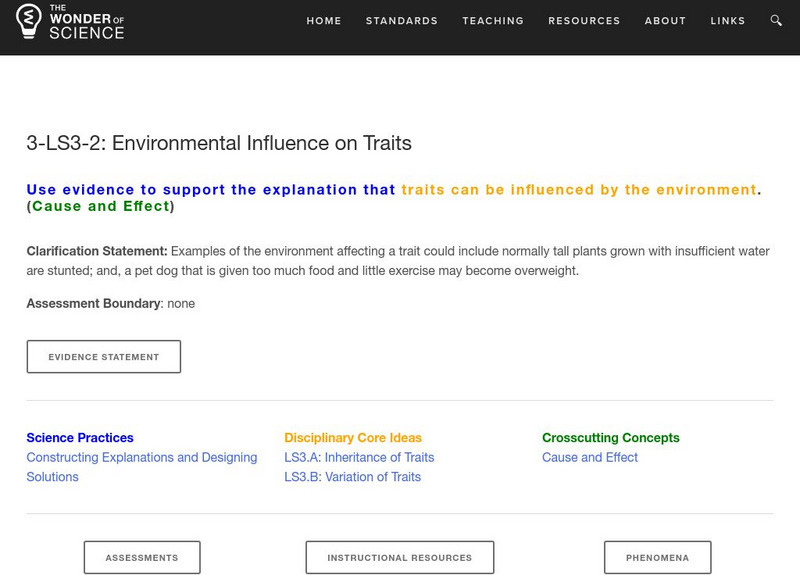Open the Instructional Resources button
This screenshot has width=800, height=575.
click(x=400, y=558)
